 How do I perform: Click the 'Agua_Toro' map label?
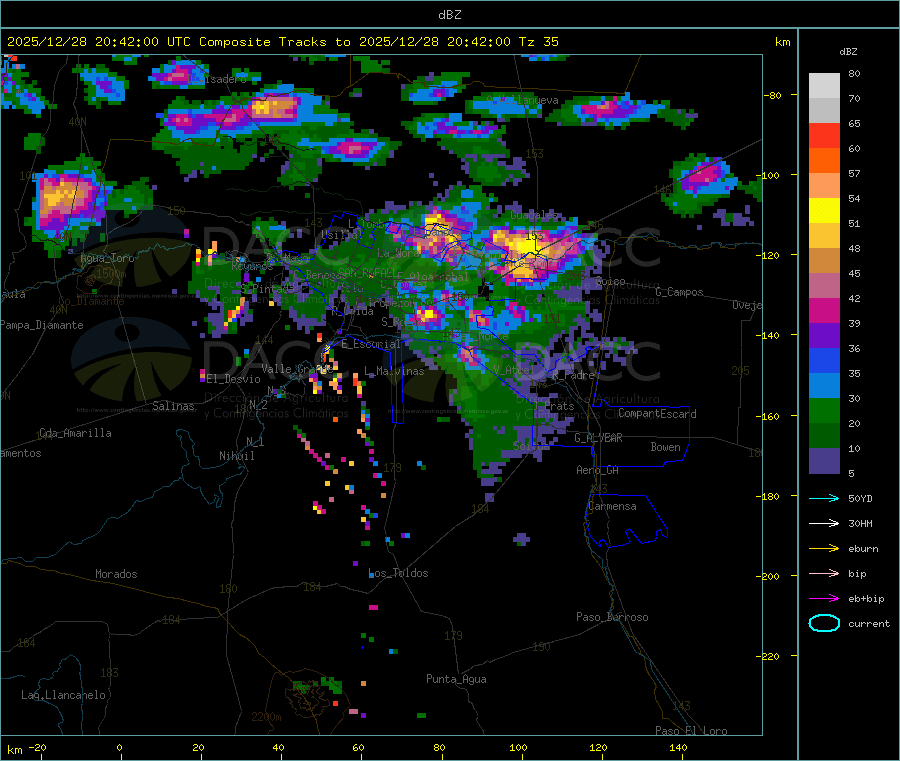pos(107,258)
